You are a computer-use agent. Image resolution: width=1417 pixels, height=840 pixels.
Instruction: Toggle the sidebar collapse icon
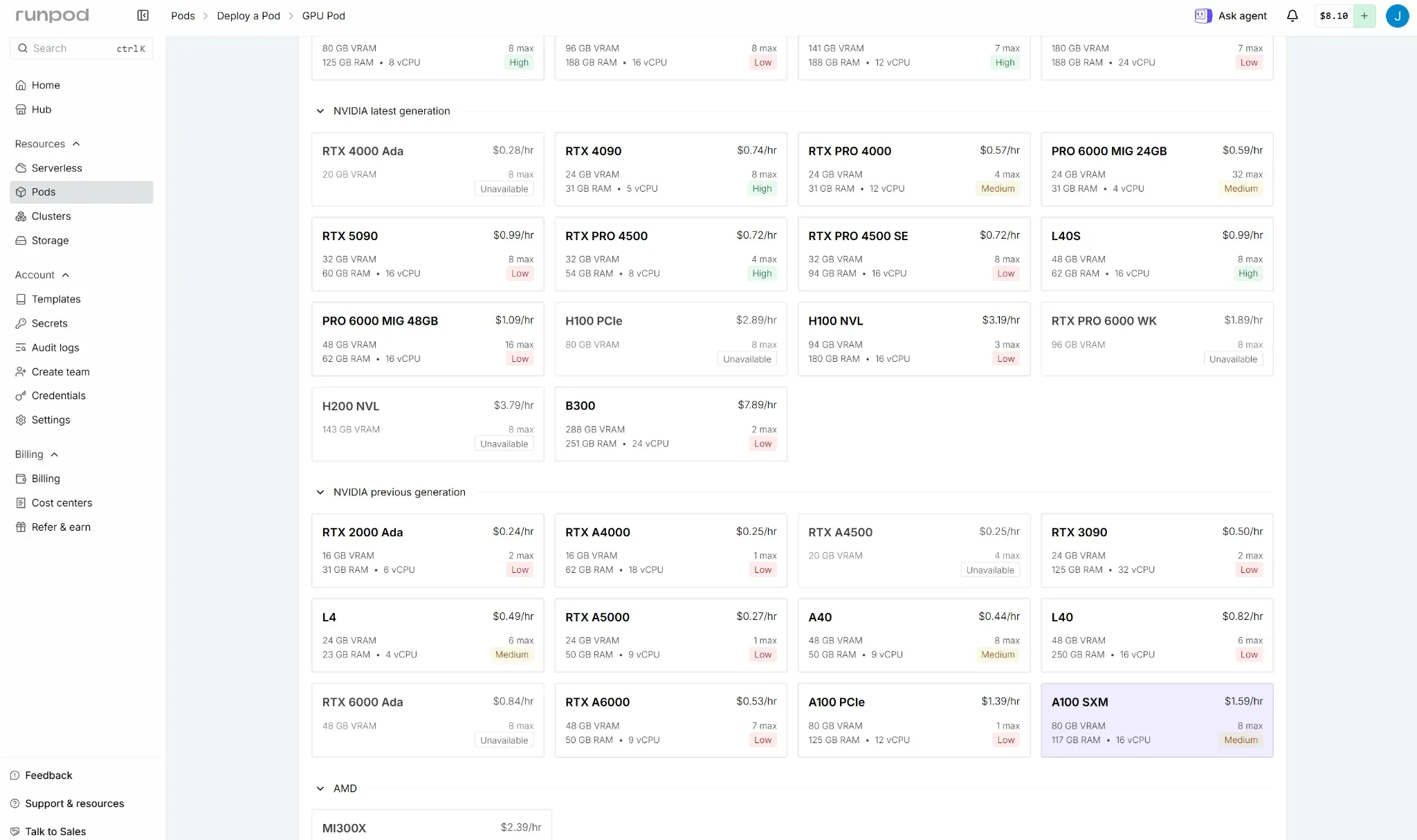pos(143,15)
